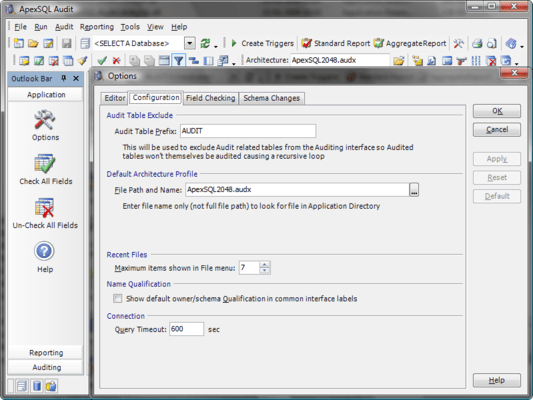
Task: Click the File Path and Name input field
Action: [297, 190]
